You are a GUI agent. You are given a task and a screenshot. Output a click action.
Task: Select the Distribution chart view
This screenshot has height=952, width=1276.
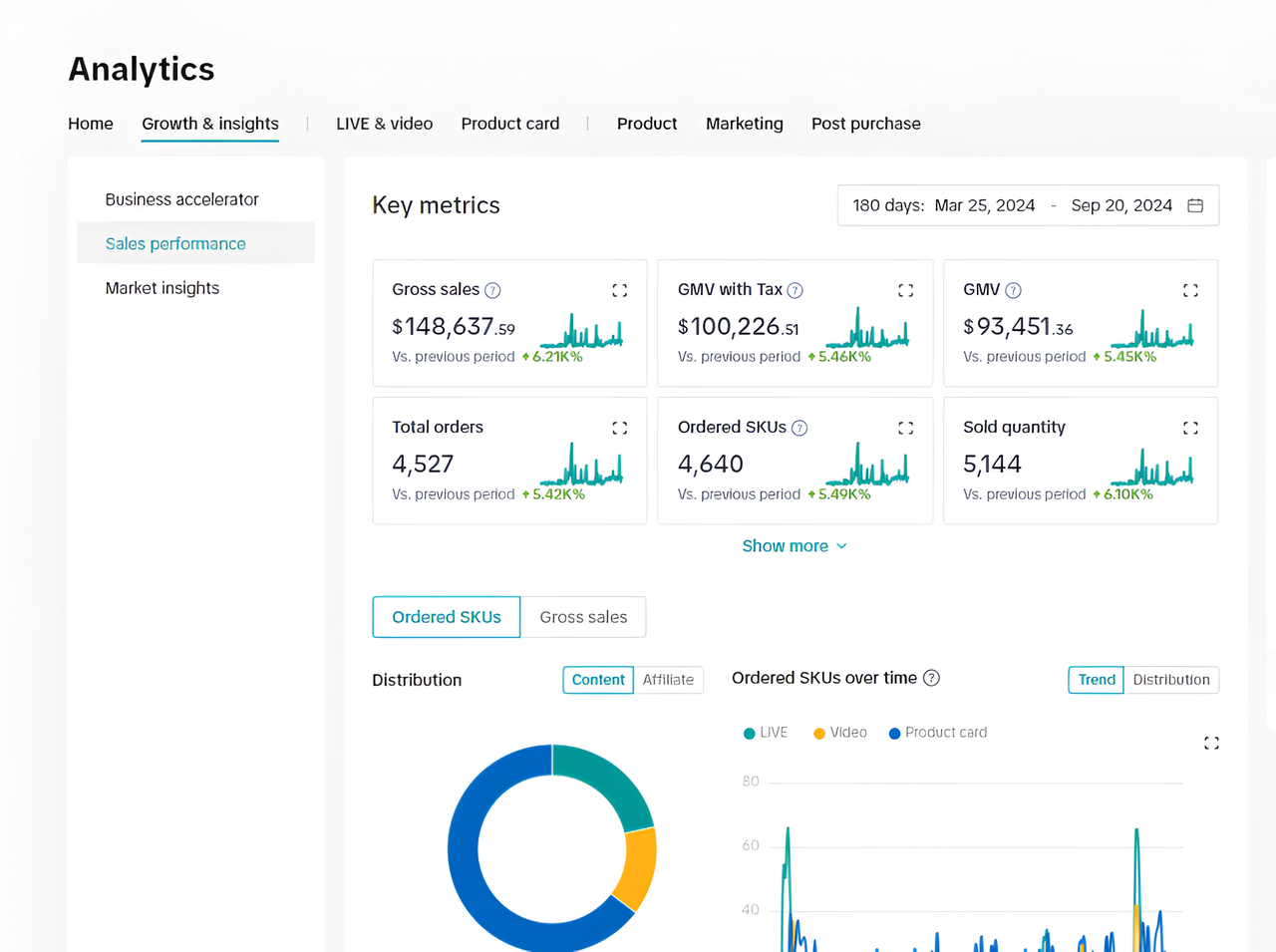pyautogui.click(x=1171, y=680)
